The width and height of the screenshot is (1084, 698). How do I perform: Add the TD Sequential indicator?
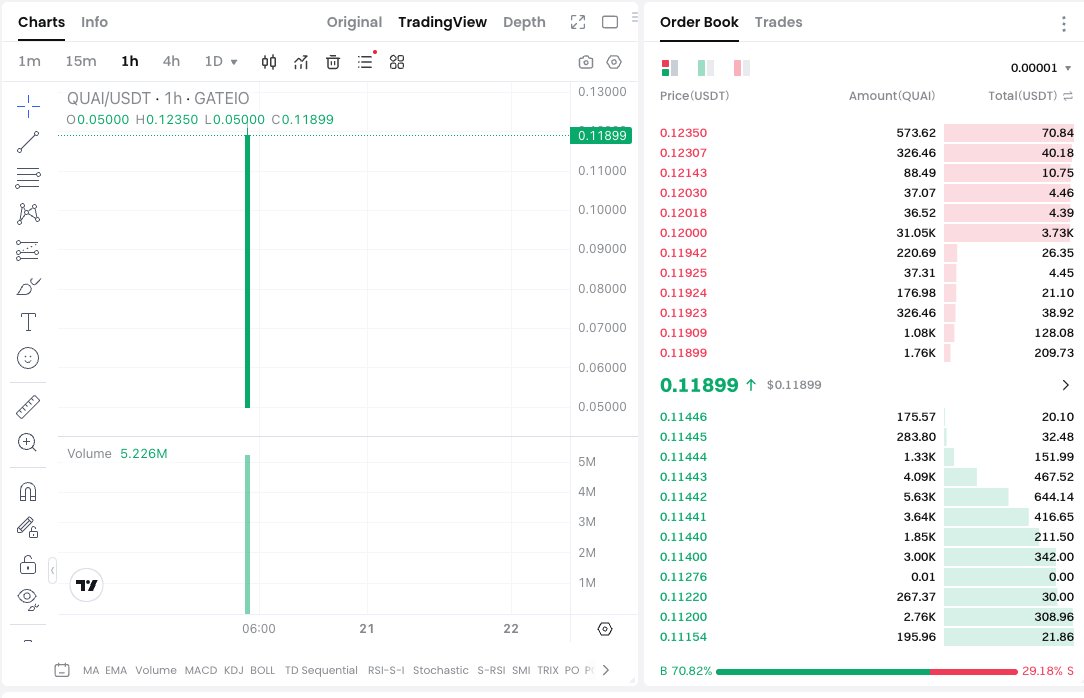coord(321,670)
